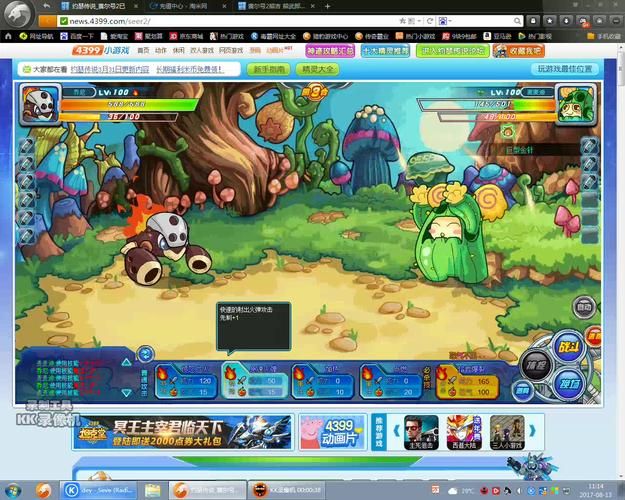Click the lock icon in browser toolbar
The image size is (625, 500).
(533, 21)
